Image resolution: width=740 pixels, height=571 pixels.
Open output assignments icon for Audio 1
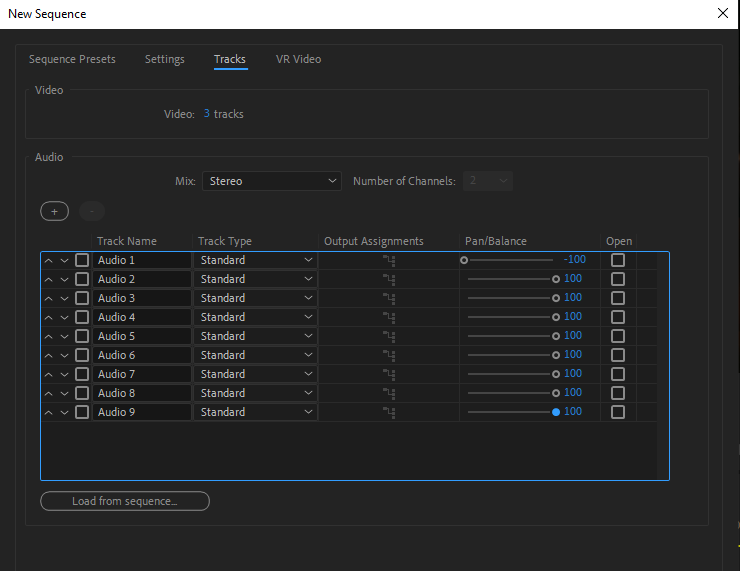click(x=389, y=260)
